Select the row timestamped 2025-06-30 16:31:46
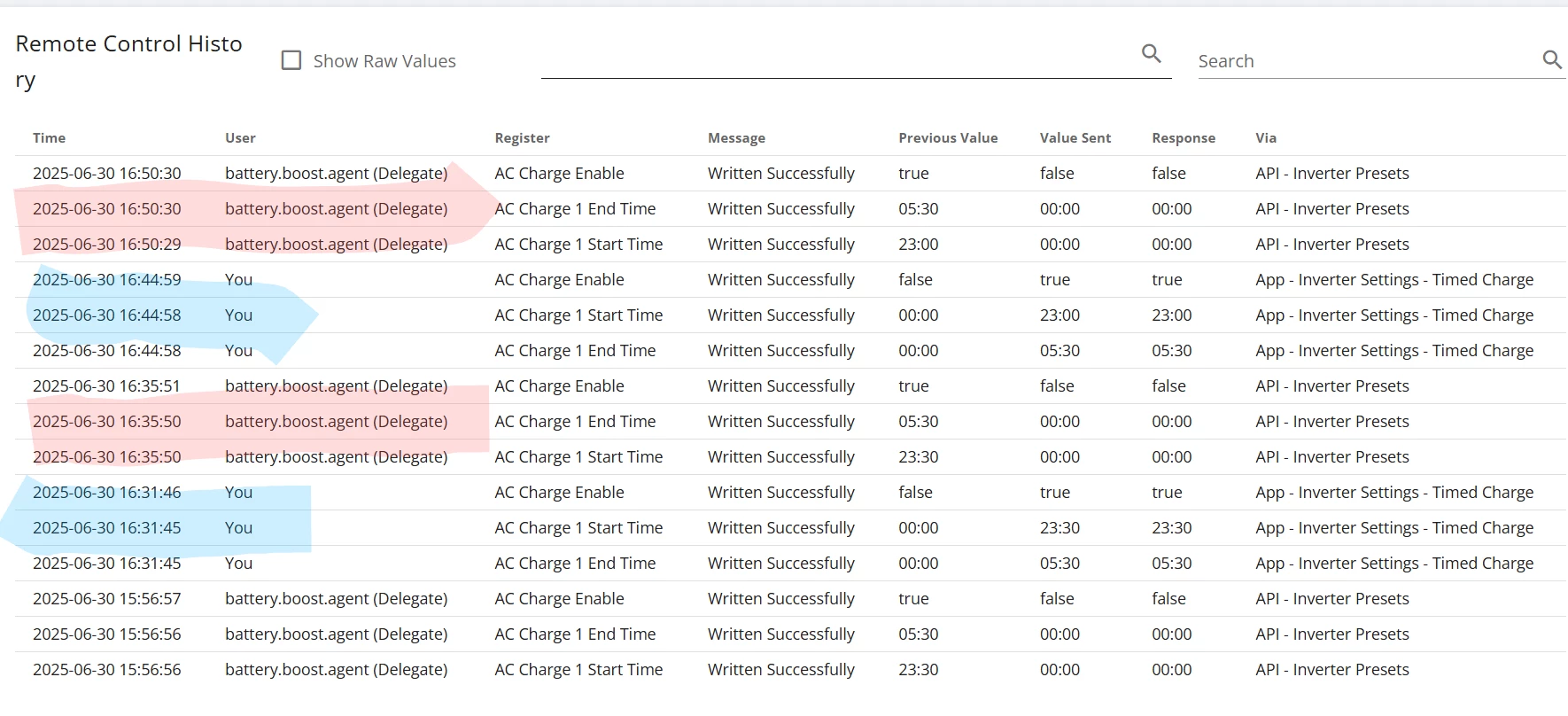This screenshot has height=716, width=1568. pos(106,493)
